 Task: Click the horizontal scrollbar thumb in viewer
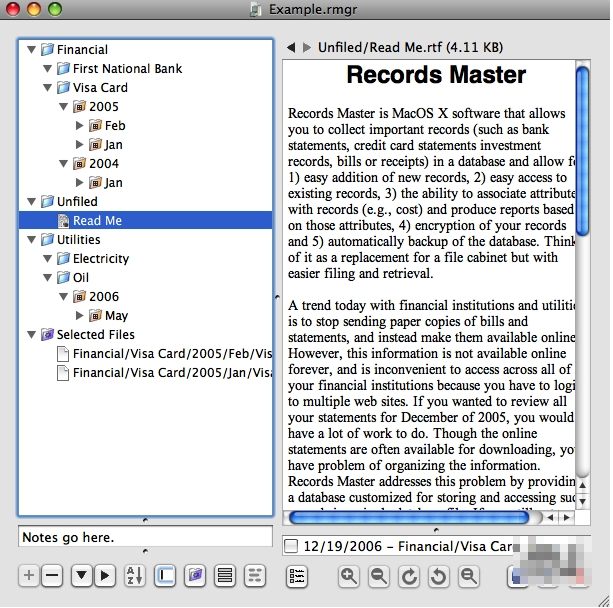(409, 518)
